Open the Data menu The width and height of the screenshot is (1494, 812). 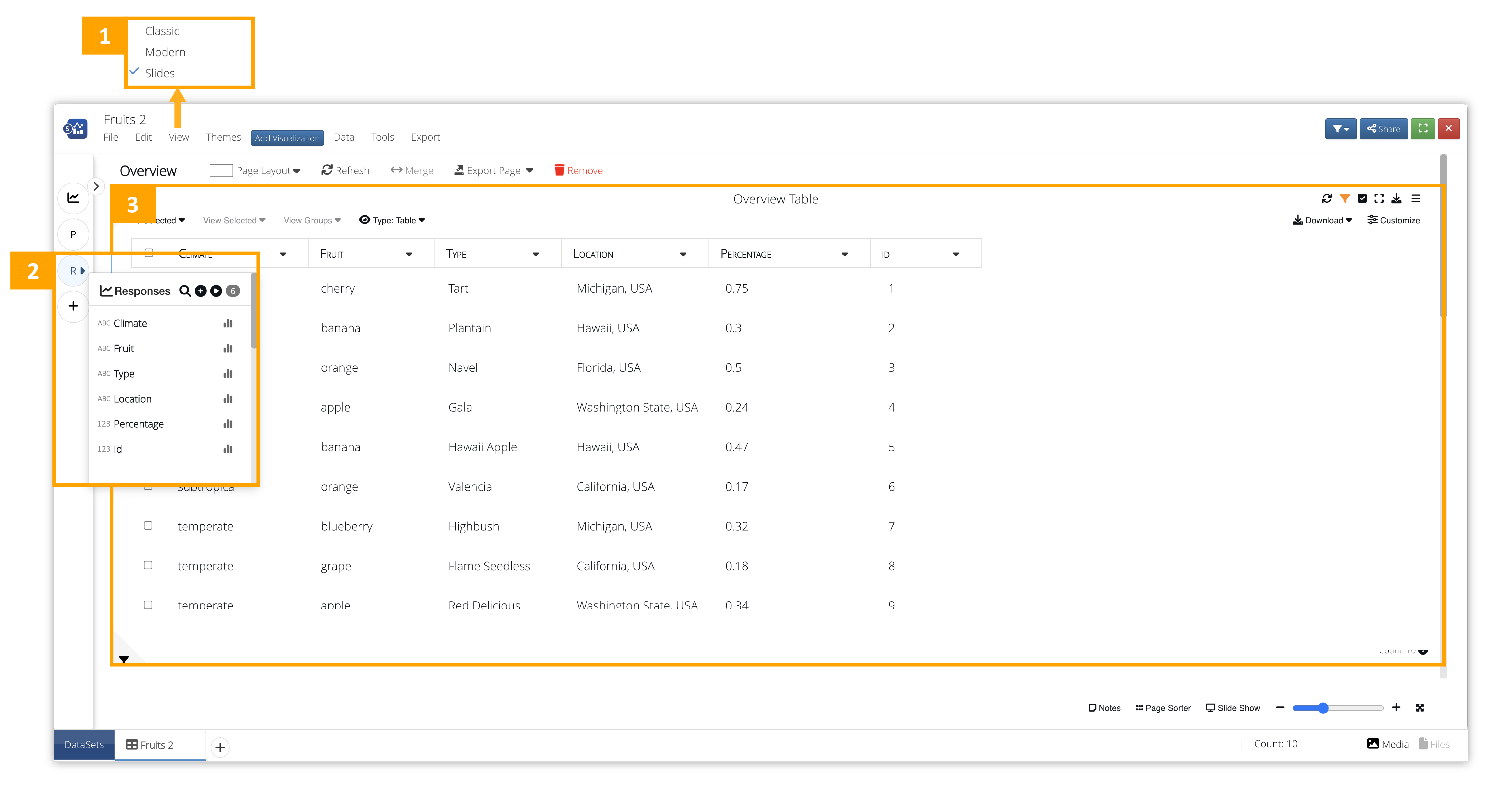[x=344, y=138]
